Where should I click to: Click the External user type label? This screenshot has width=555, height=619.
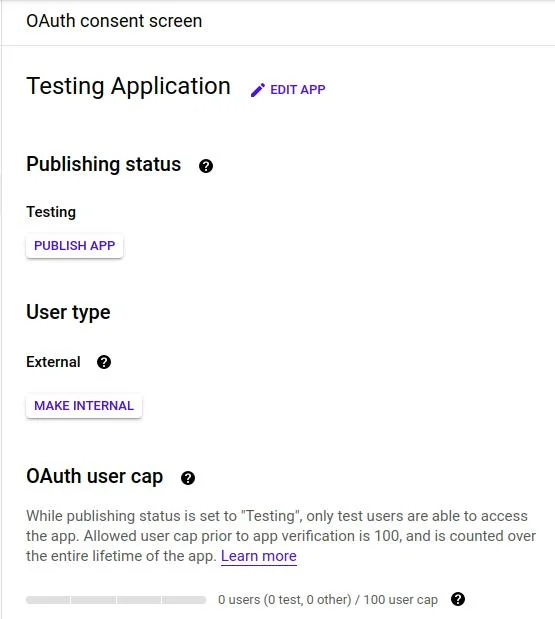53,362
